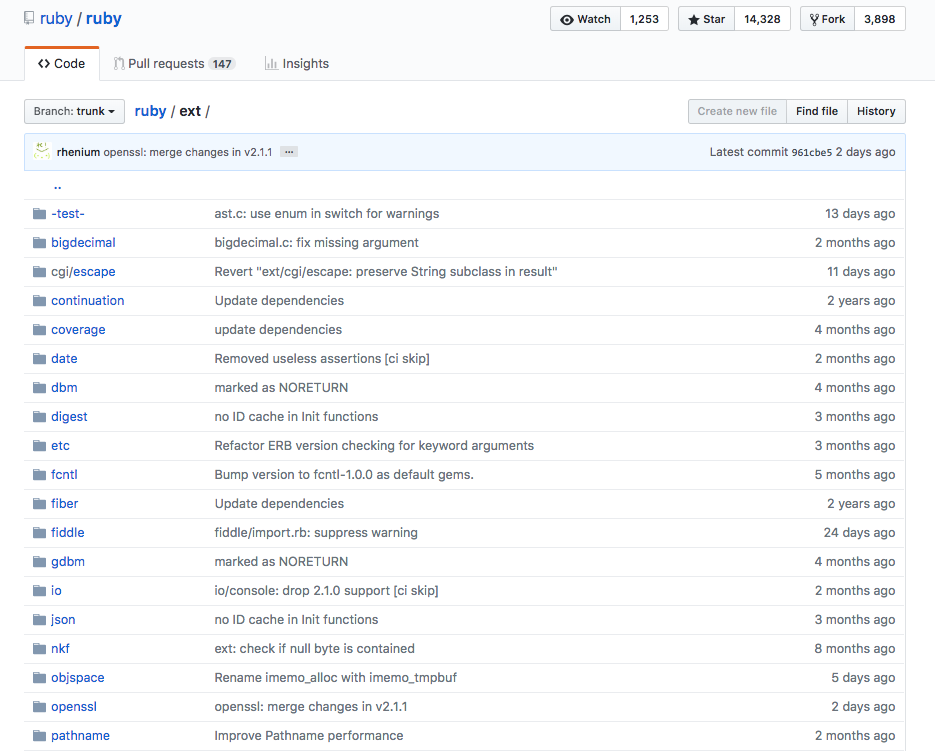The width and height of the screenshot is (935, 751).
Task: Click the repository book icon beside ruby/ruby
Action: click(x=29, y=18)
